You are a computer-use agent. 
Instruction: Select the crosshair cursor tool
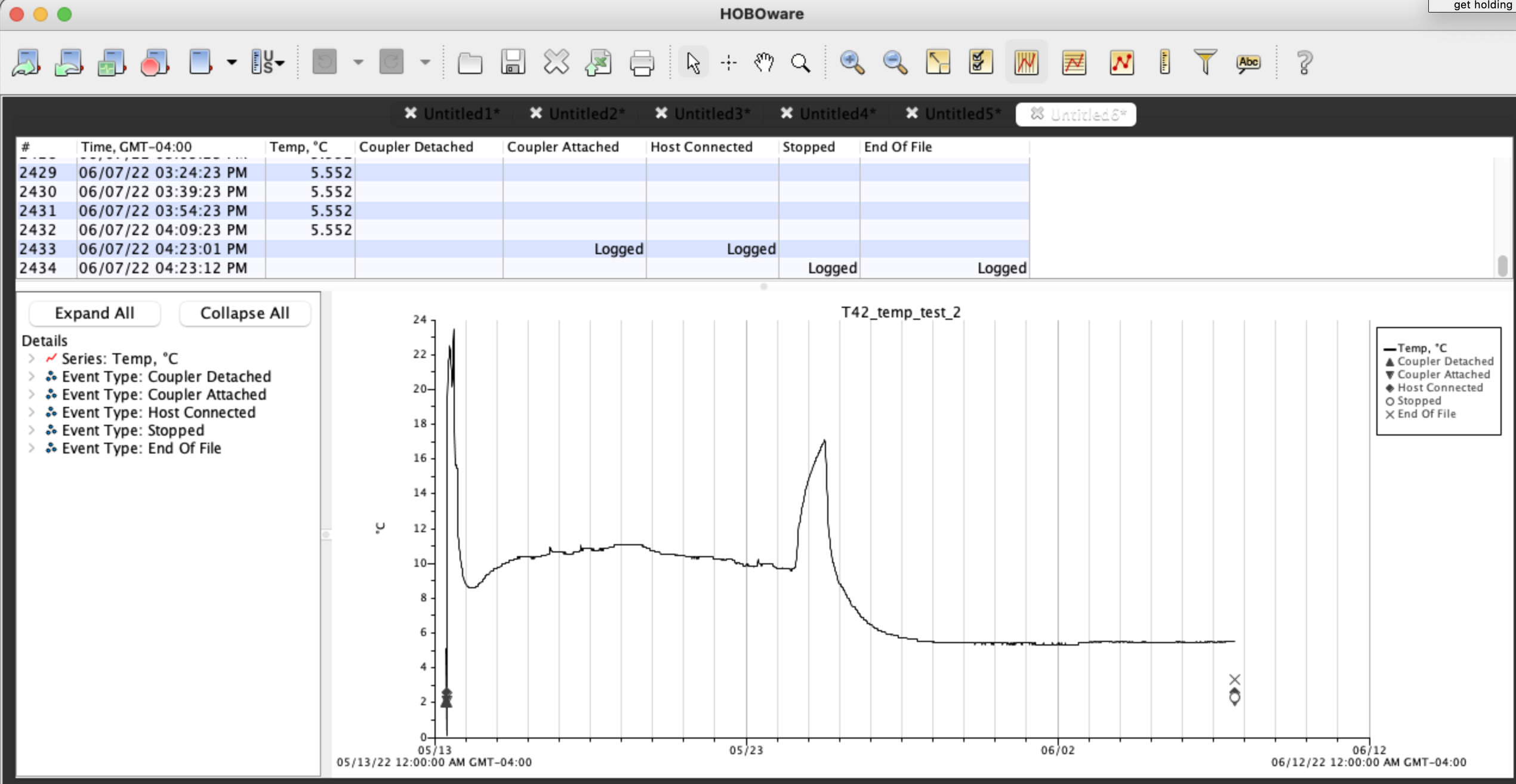727,62
